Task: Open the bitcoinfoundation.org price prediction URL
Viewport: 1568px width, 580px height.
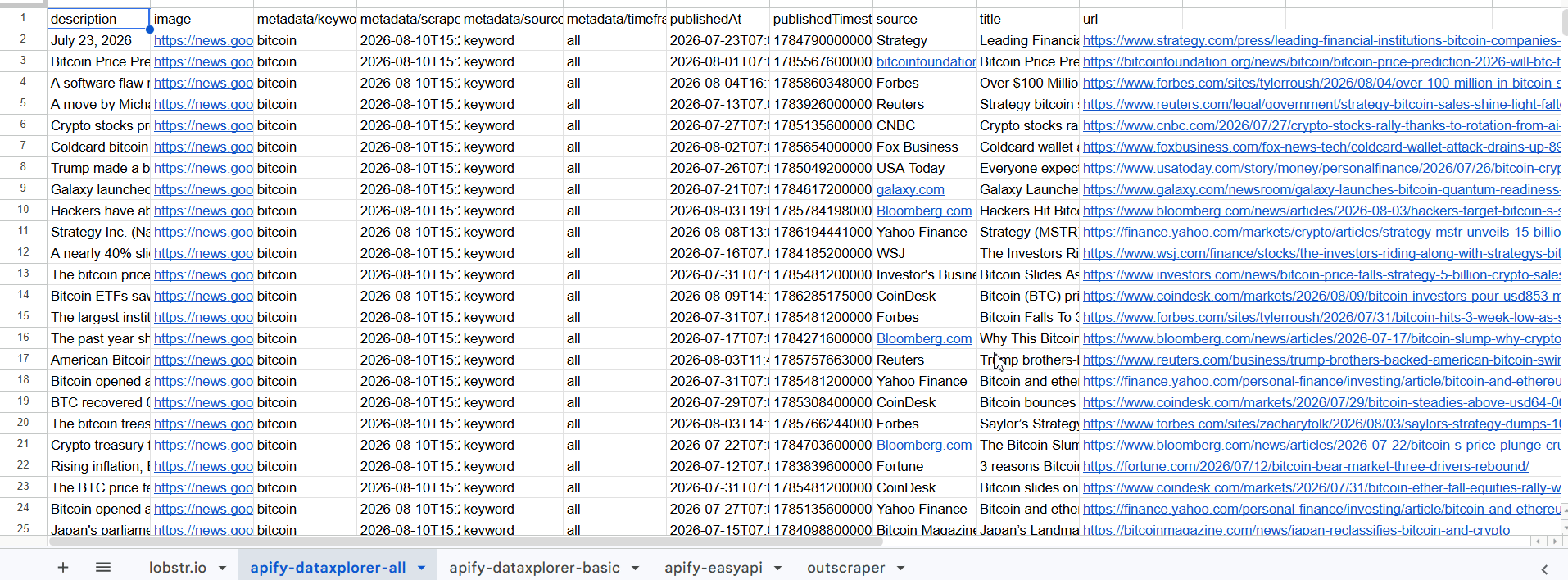Action: [1321, 61]
